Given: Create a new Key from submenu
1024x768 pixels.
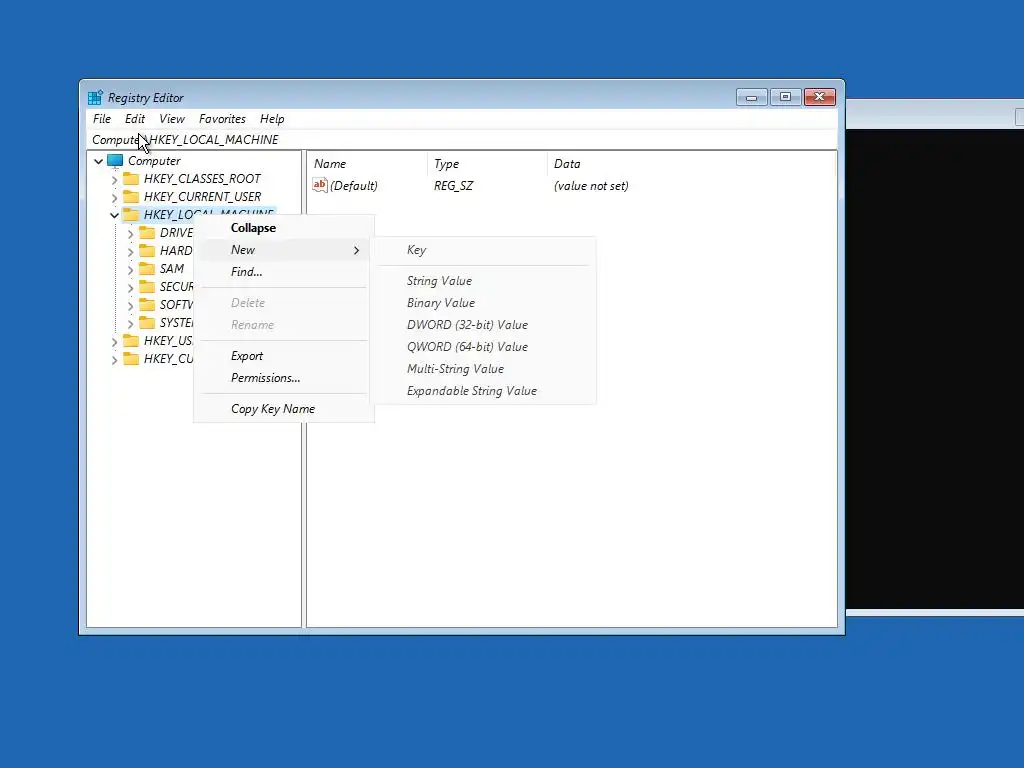Looking at the screenshot, I should (483, 250).
